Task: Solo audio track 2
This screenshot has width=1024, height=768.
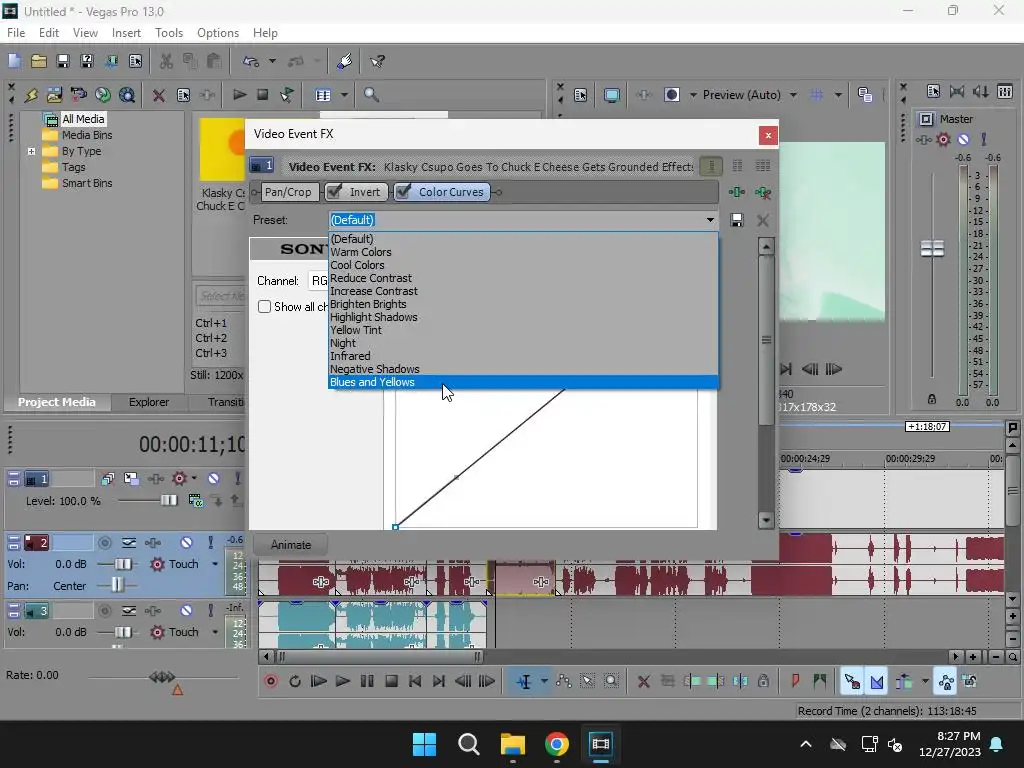Action: click(x=210, y=542)
